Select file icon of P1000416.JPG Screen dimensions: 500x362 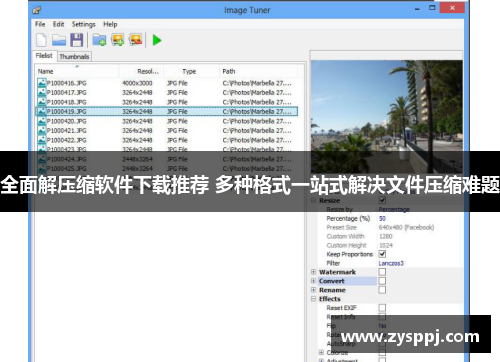point(42,82)
